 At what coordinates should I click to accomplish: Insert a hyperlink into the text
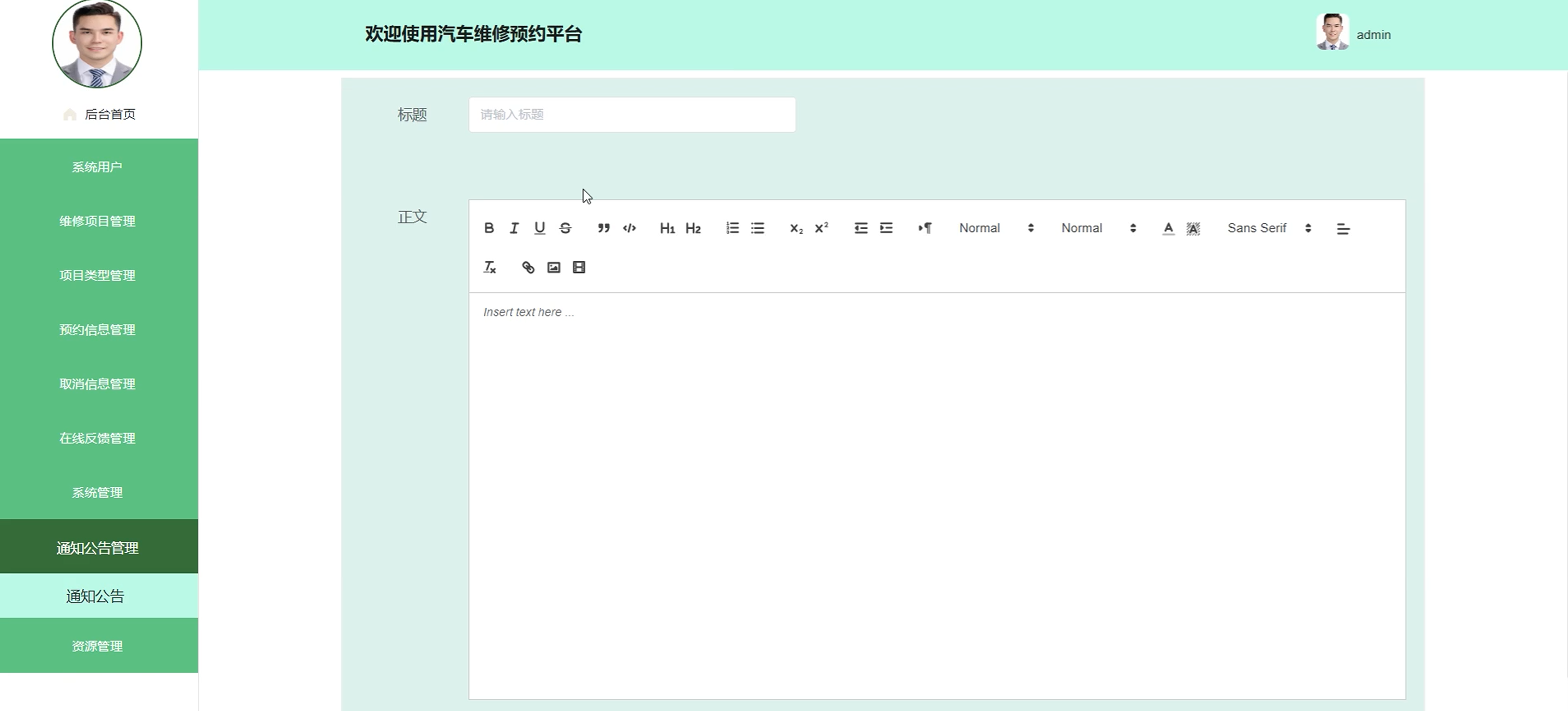(x=528, y=267)
